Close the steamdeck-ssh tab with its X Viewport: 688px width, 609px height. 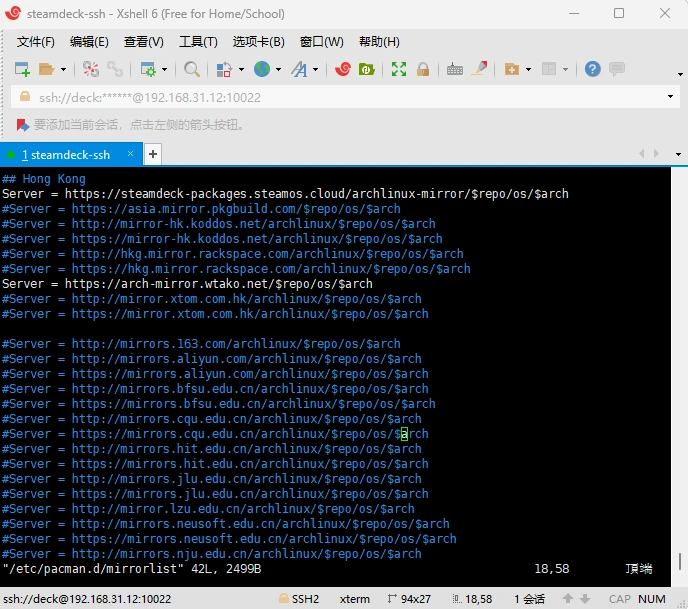[x=130, y=154]
